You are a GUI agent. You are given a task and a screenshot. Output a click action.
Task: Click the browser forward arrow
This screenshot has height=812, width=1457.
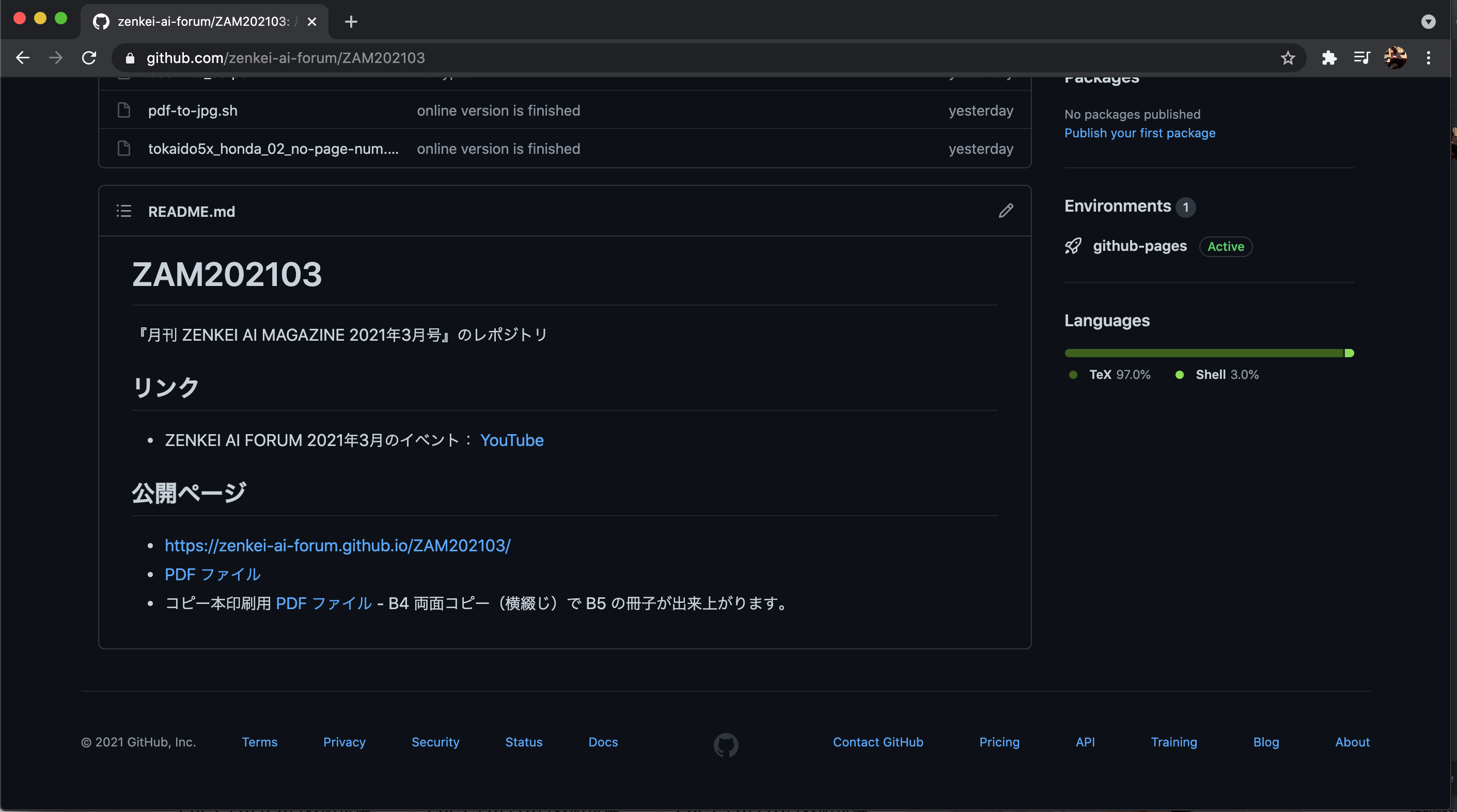point(55,58)
